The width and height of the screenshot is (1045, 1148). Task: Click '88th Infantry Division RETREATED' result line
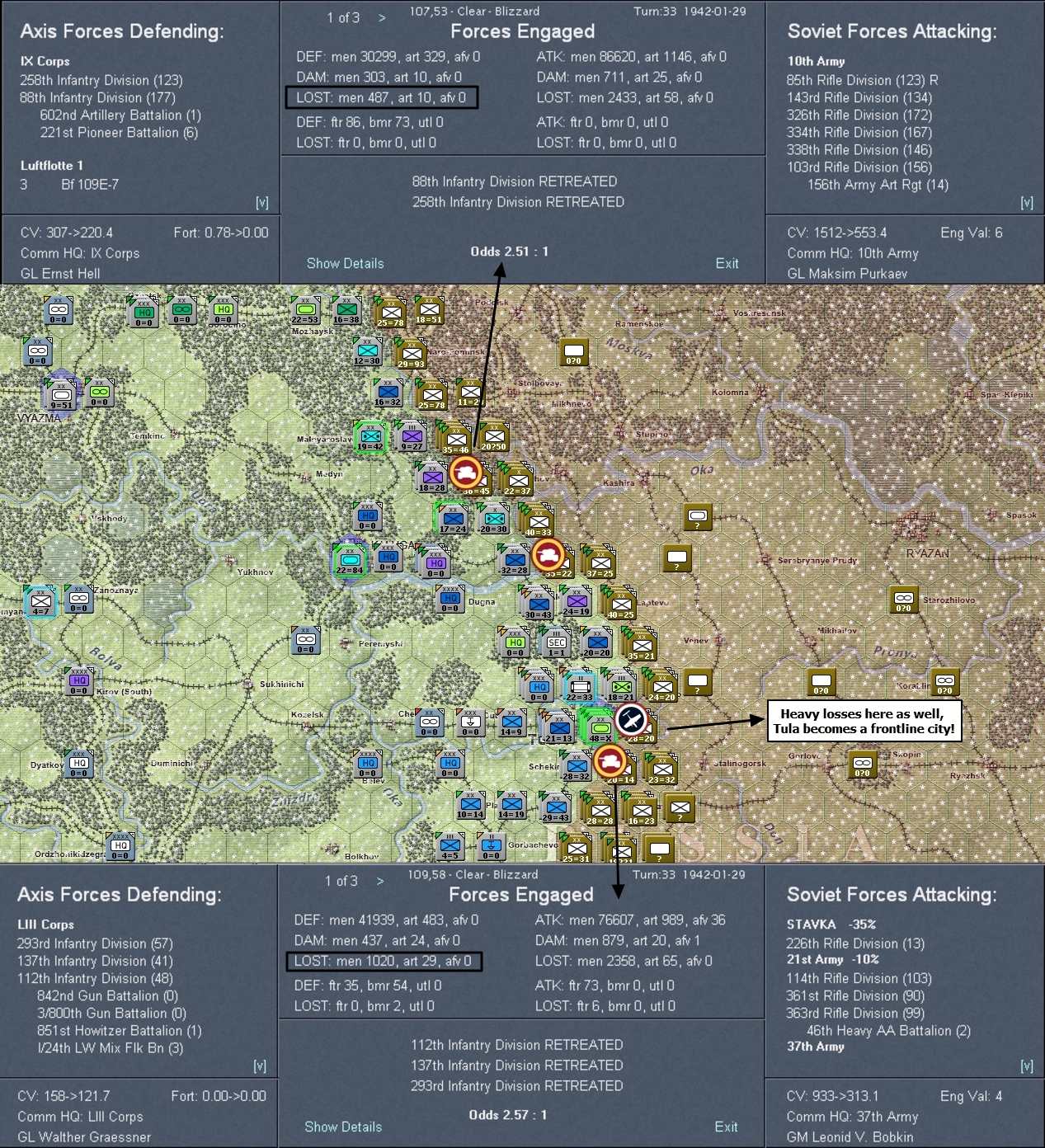[515, 181]
